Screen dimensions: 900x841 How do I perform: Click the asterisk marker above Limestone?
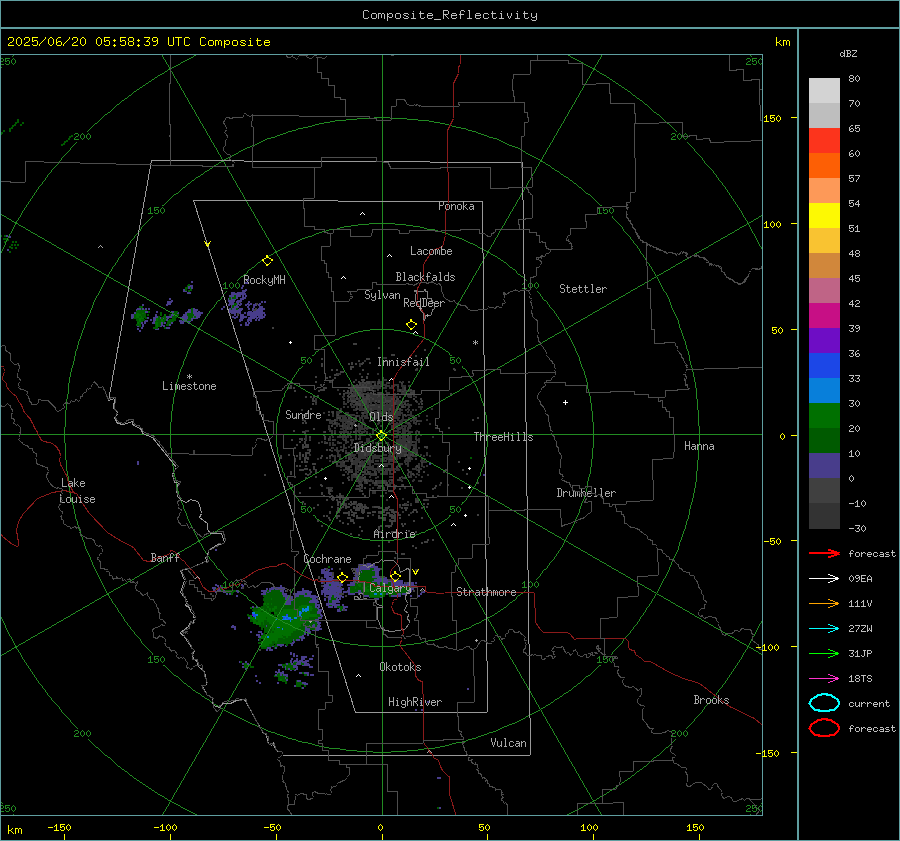(x=189, y=377)
